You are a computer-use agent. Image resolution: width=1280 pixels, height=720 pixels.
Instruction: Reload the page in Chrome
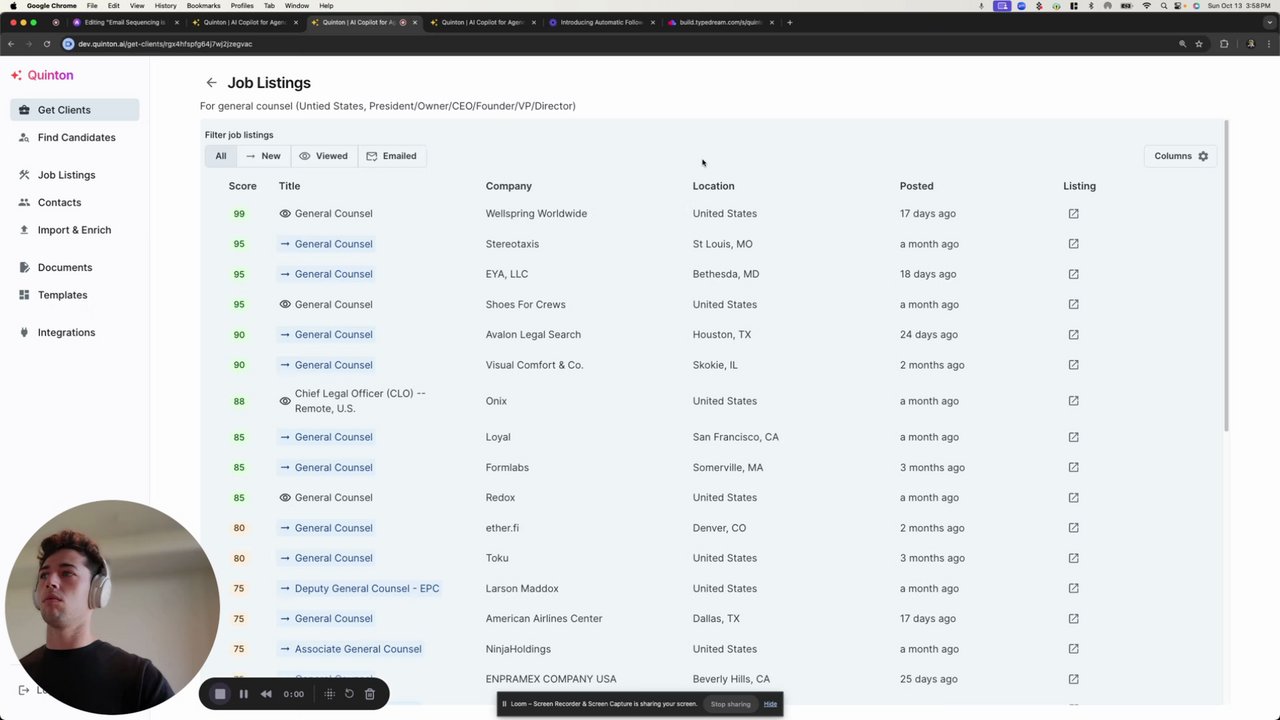pyautogui.click(x=46, y=44)
